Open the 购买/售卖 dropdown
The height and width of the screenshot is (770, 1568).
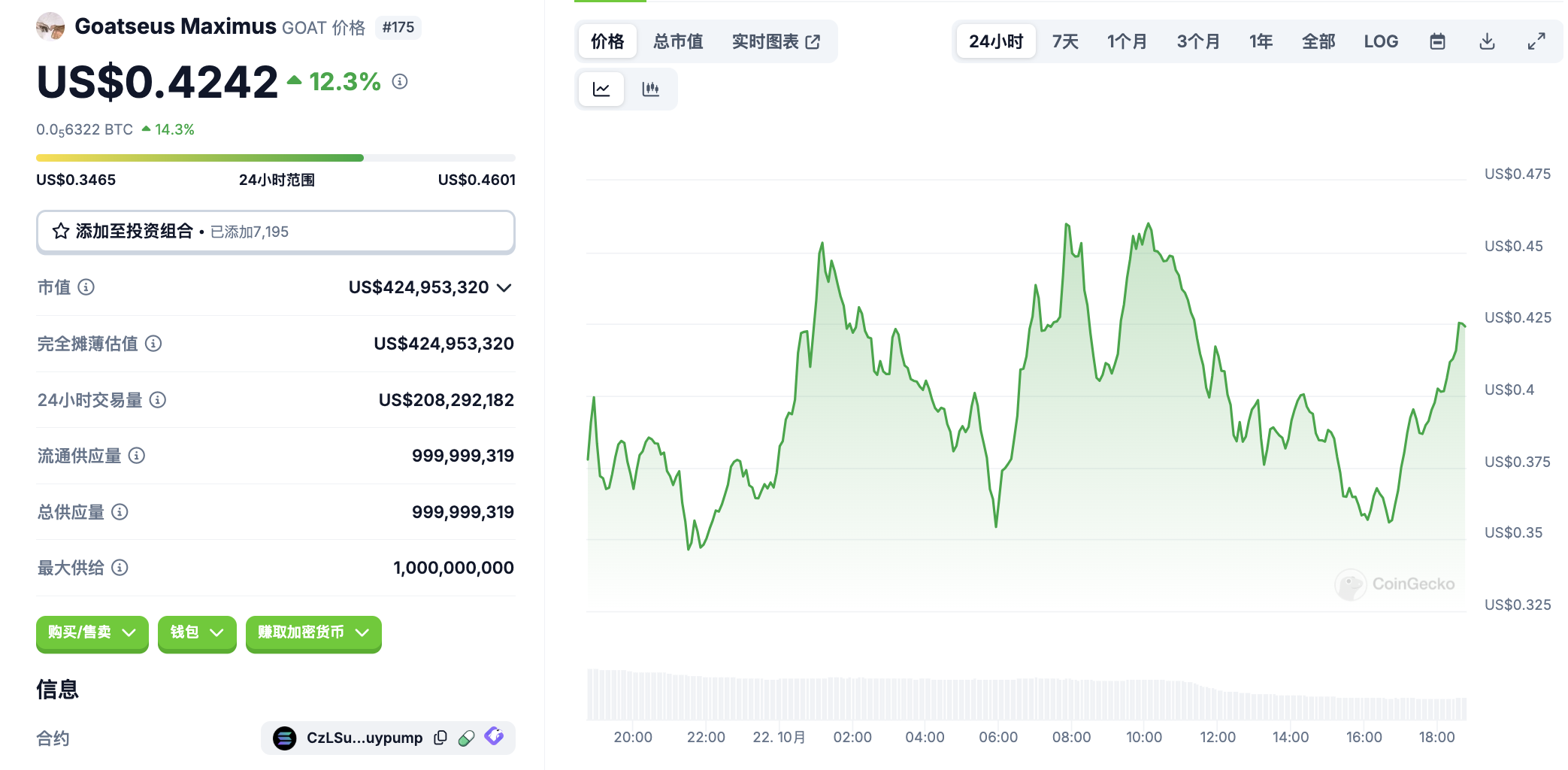click(x=92, y=632)
